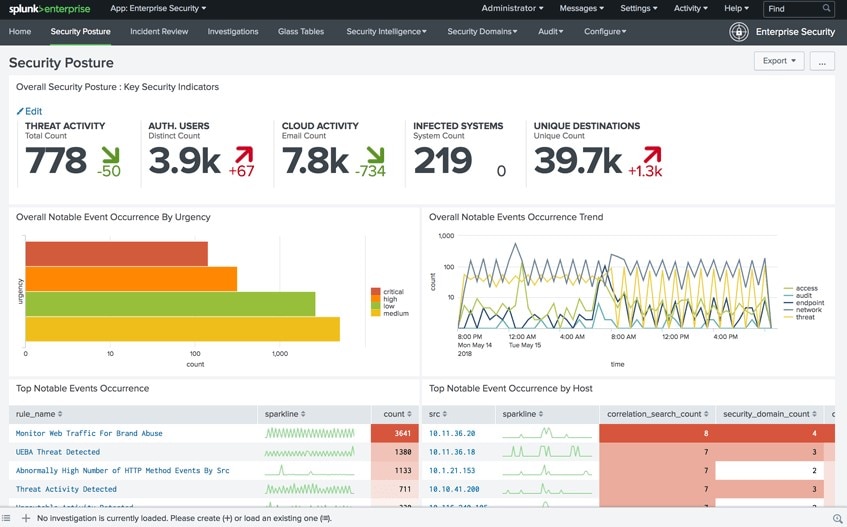Viewport: 847px width, 527px height.
Task: Open the Investigations tab
Action: pyautogui.click(x=233, y=31)
